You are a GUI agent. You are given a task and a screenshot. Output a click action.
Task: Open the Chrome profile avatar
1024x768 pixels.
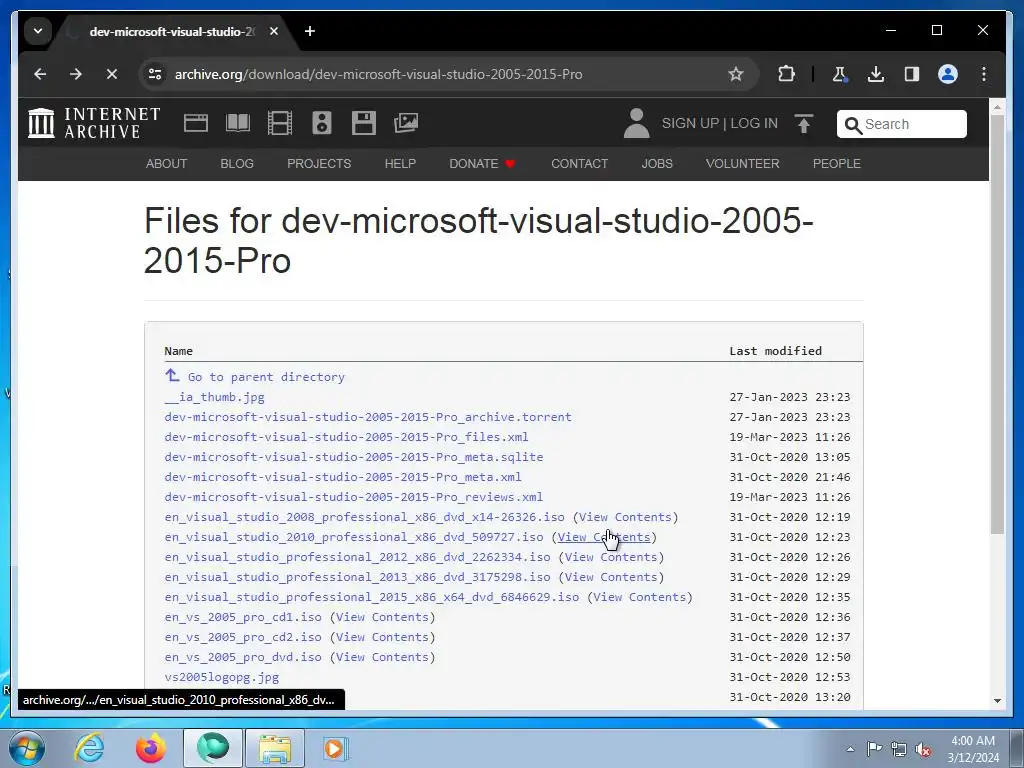click(x=948, y=74)
